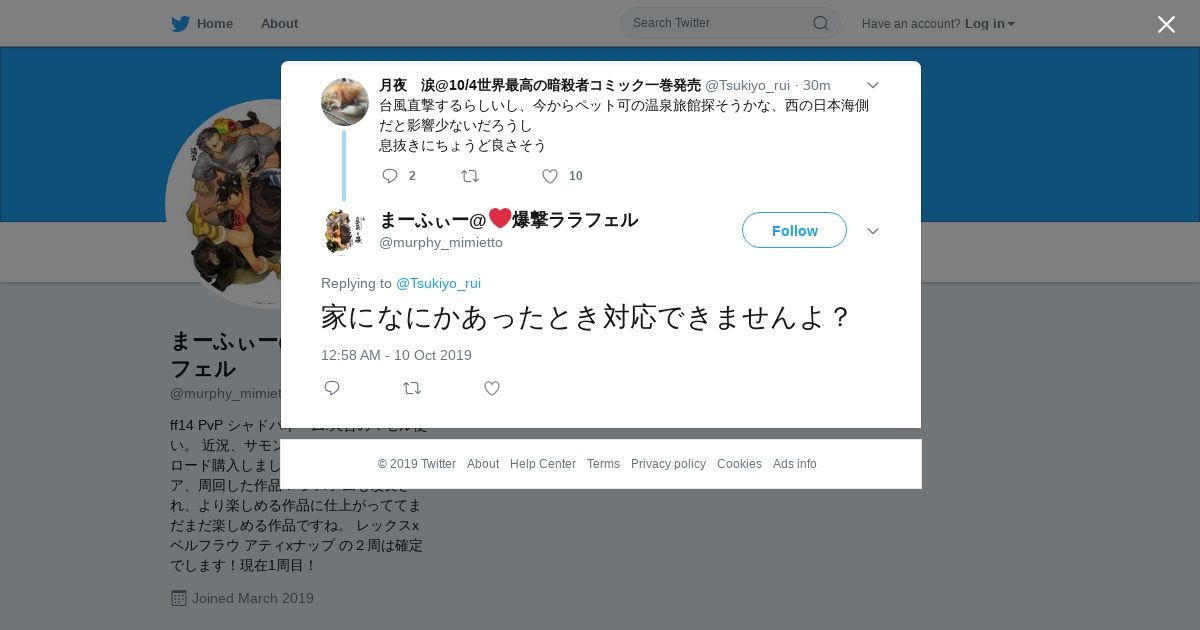Viewport: 1200px width, 630px height.
Task: Open the Privacy policy footer link
Action: (x=668, y=464)
